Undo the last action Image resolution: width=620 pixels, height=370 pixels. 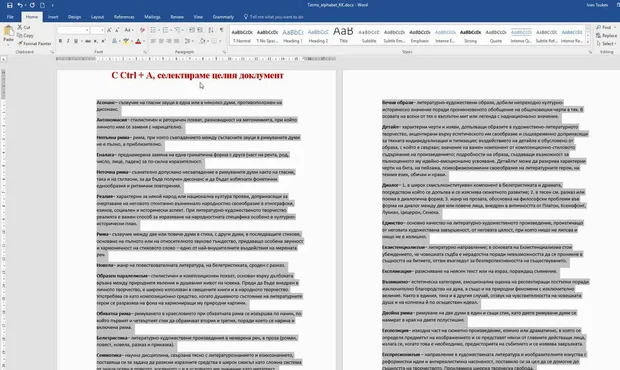20,5
